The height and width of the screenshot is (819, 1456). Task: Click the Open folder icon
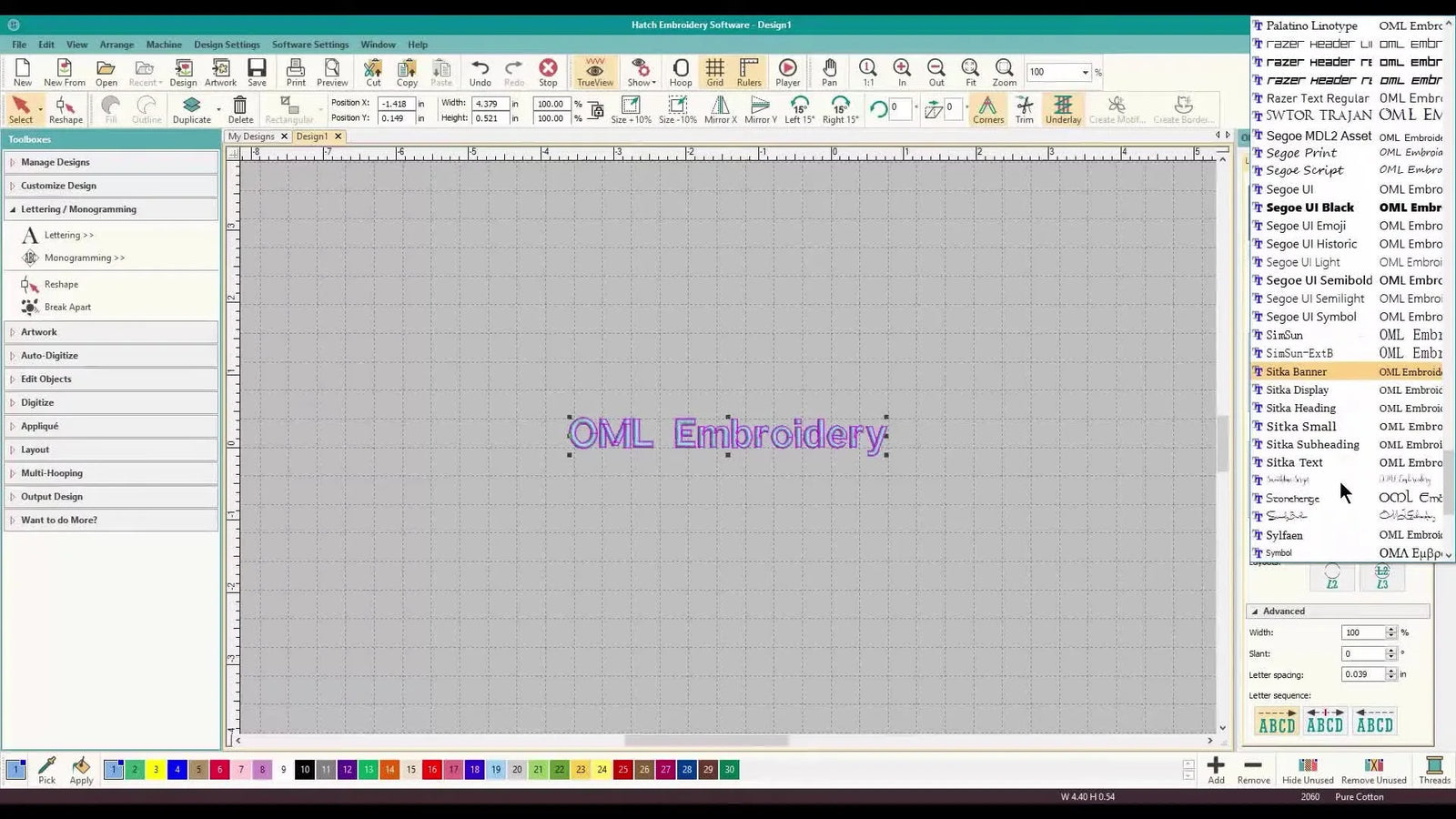coord(106,73)
